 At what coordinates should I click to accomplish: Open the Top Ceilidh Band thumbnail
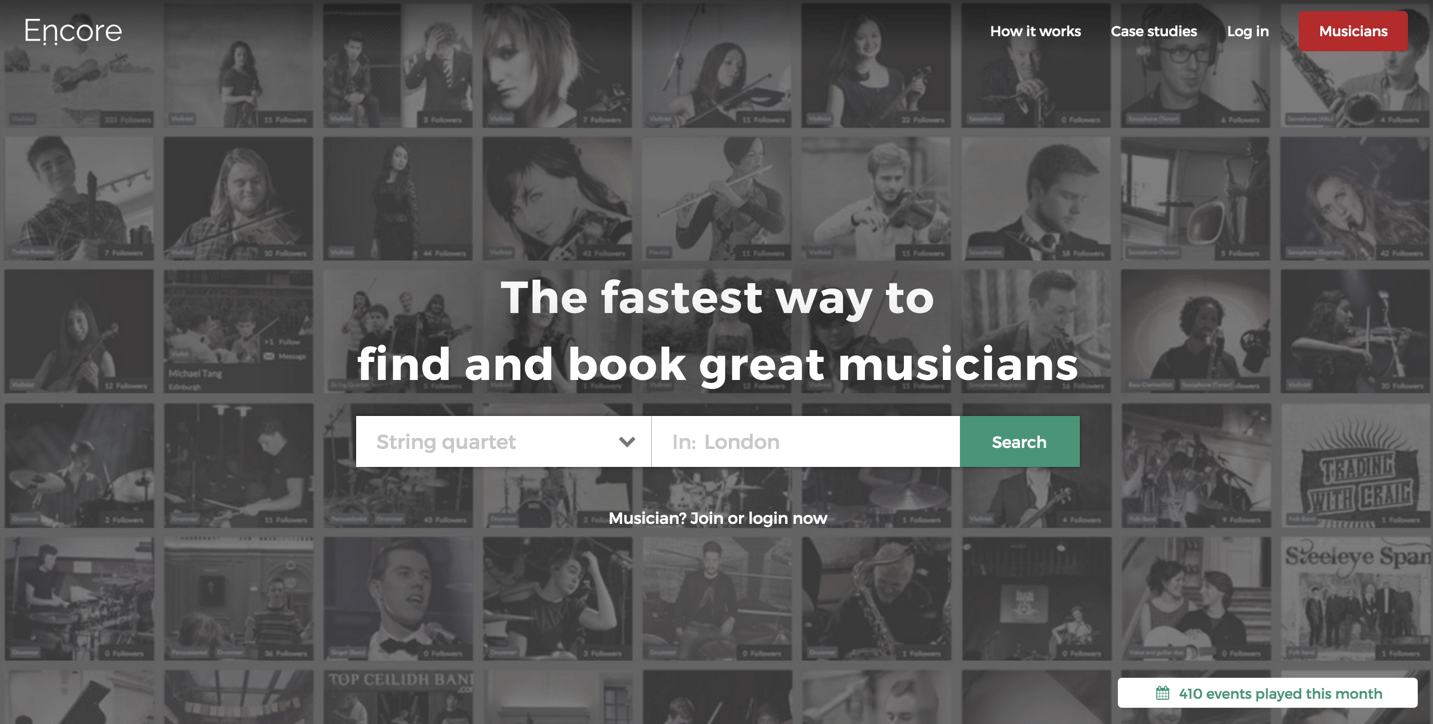coord(398,697)
